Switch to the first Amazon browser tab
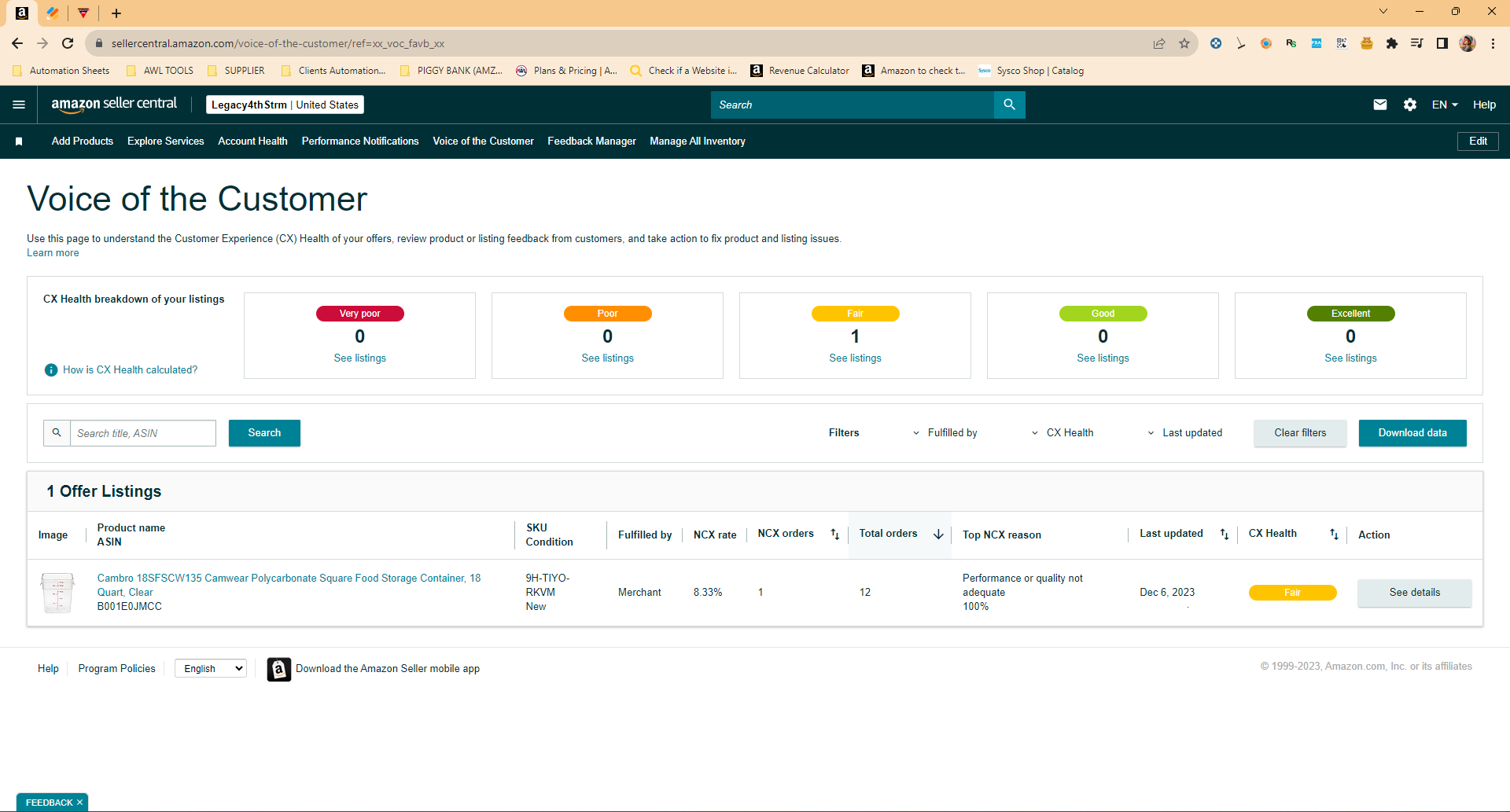The image size is (1510, 812). pyautogui.click(x=22, y=13)
